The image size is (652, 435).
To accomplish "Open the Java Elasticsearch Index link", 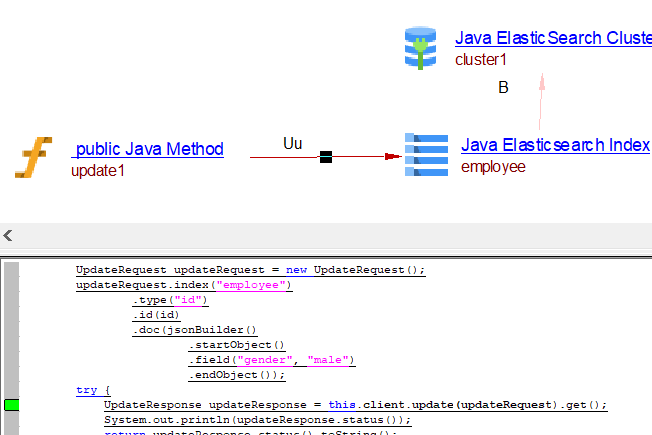I will tap(555, 145).
